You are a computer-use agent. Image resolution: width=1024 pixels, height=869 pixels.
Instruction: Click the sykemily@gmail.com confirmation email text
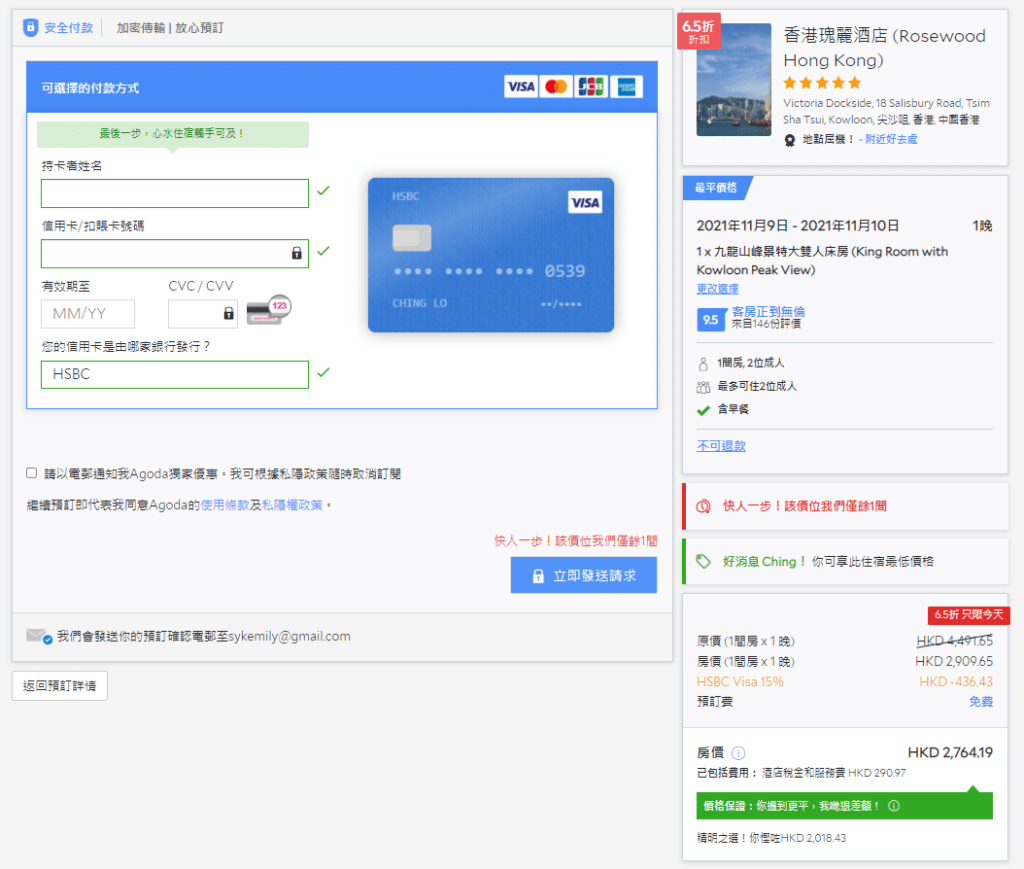(x=289, y=636)
